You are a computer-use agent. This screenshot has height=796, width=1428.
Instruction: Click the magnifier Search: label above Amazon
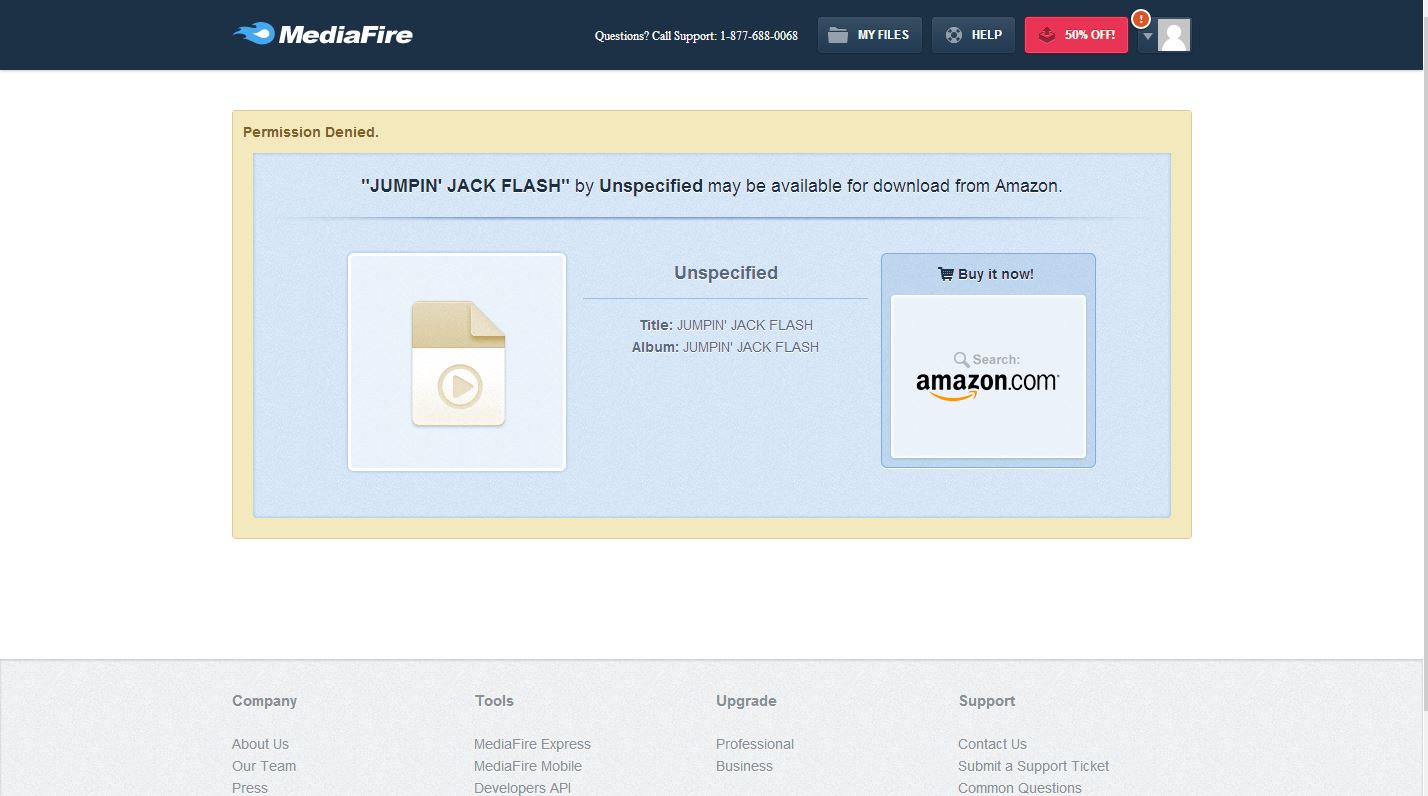[x=986, y=359]
